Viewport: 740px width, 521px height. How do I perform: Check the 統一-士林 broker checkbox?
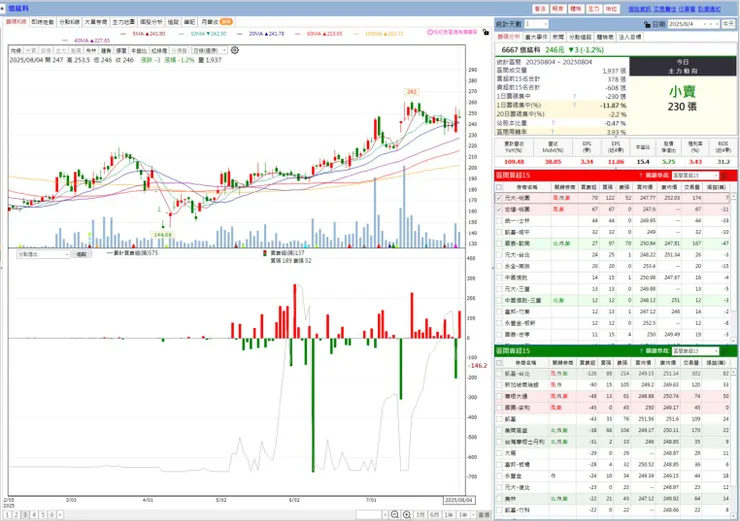point(499,220)
